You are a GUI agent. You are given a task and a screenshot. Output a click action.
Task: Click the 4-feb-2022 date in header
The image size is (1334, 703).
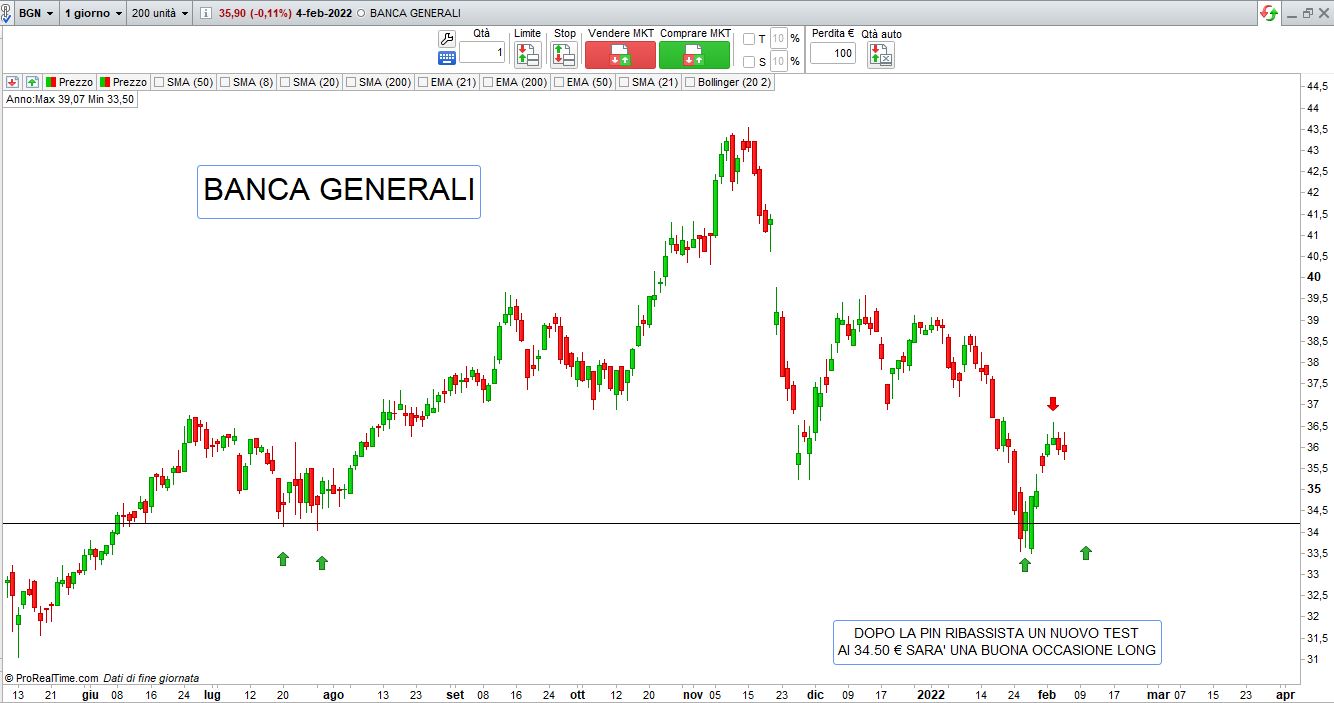[x=325, y=13]
